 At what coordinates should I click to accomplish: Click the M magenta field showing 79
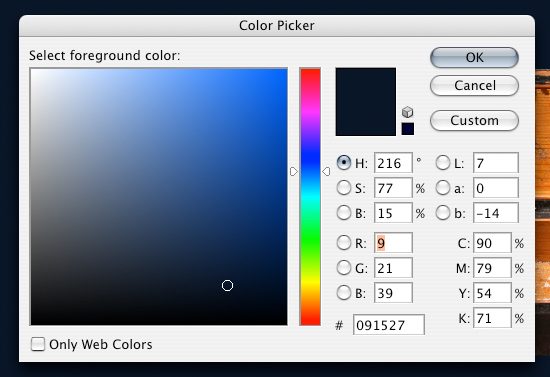[x=492, y=268]
